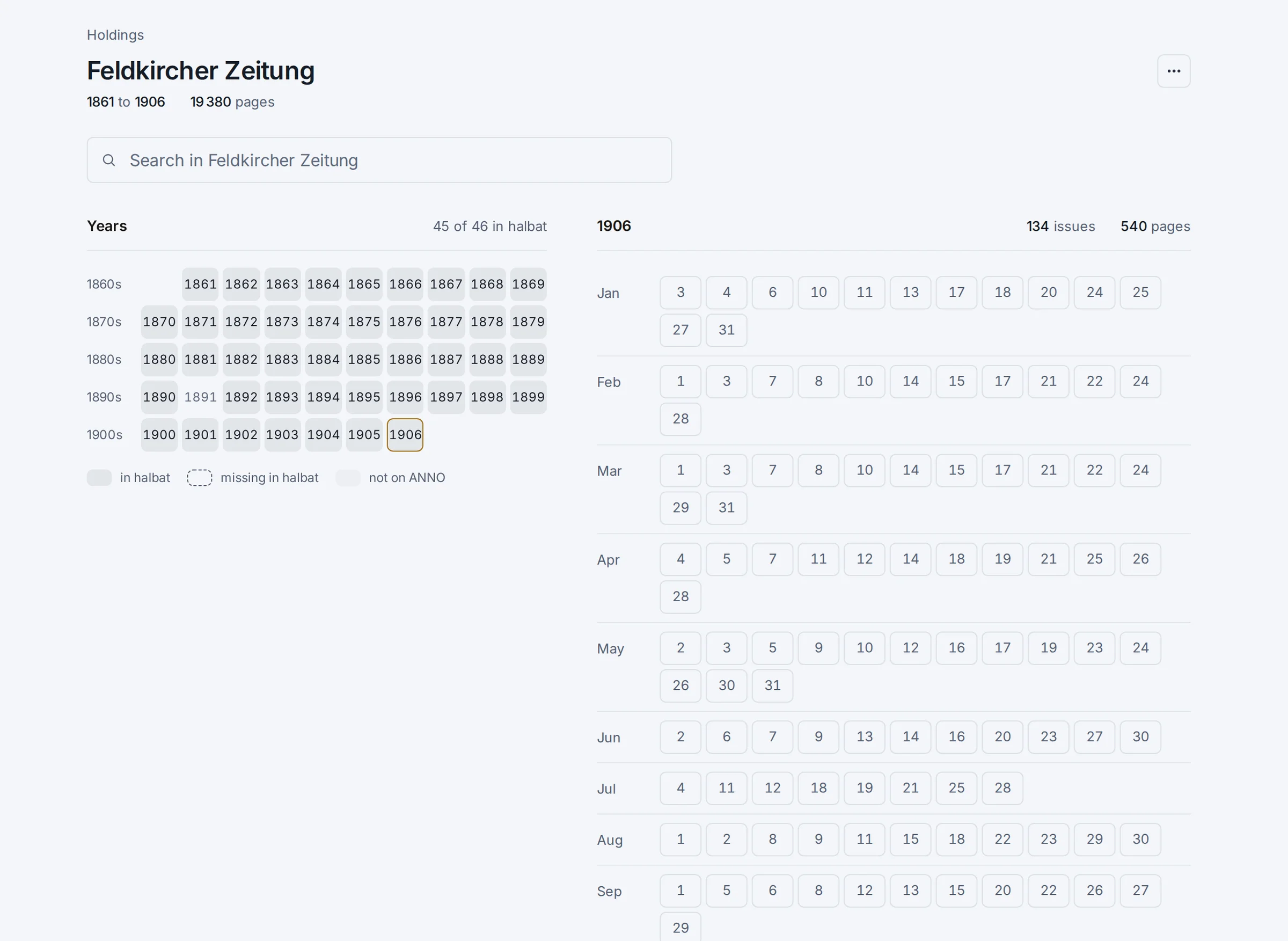Viewport: 1288px width, 941px height.
Task: Click the 'not on ANNO' legend label
Action: coord(407,478)
